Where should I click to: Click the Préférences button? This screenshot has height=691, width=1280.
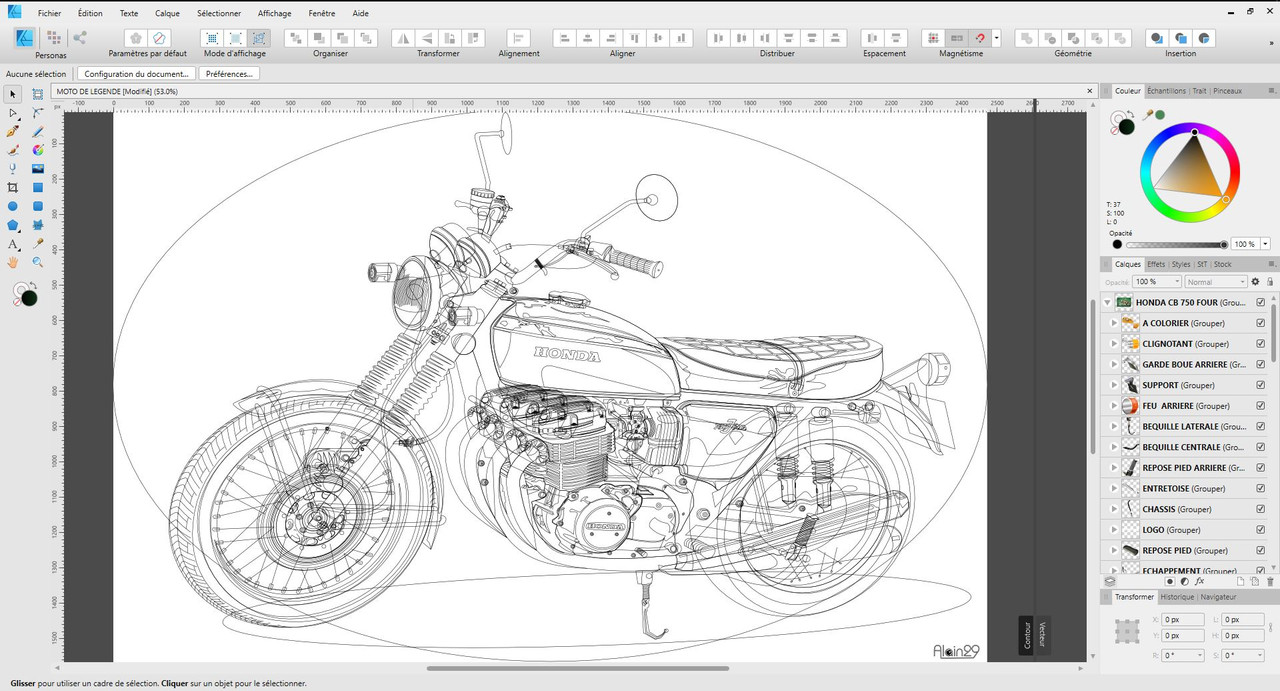point(229,74)
